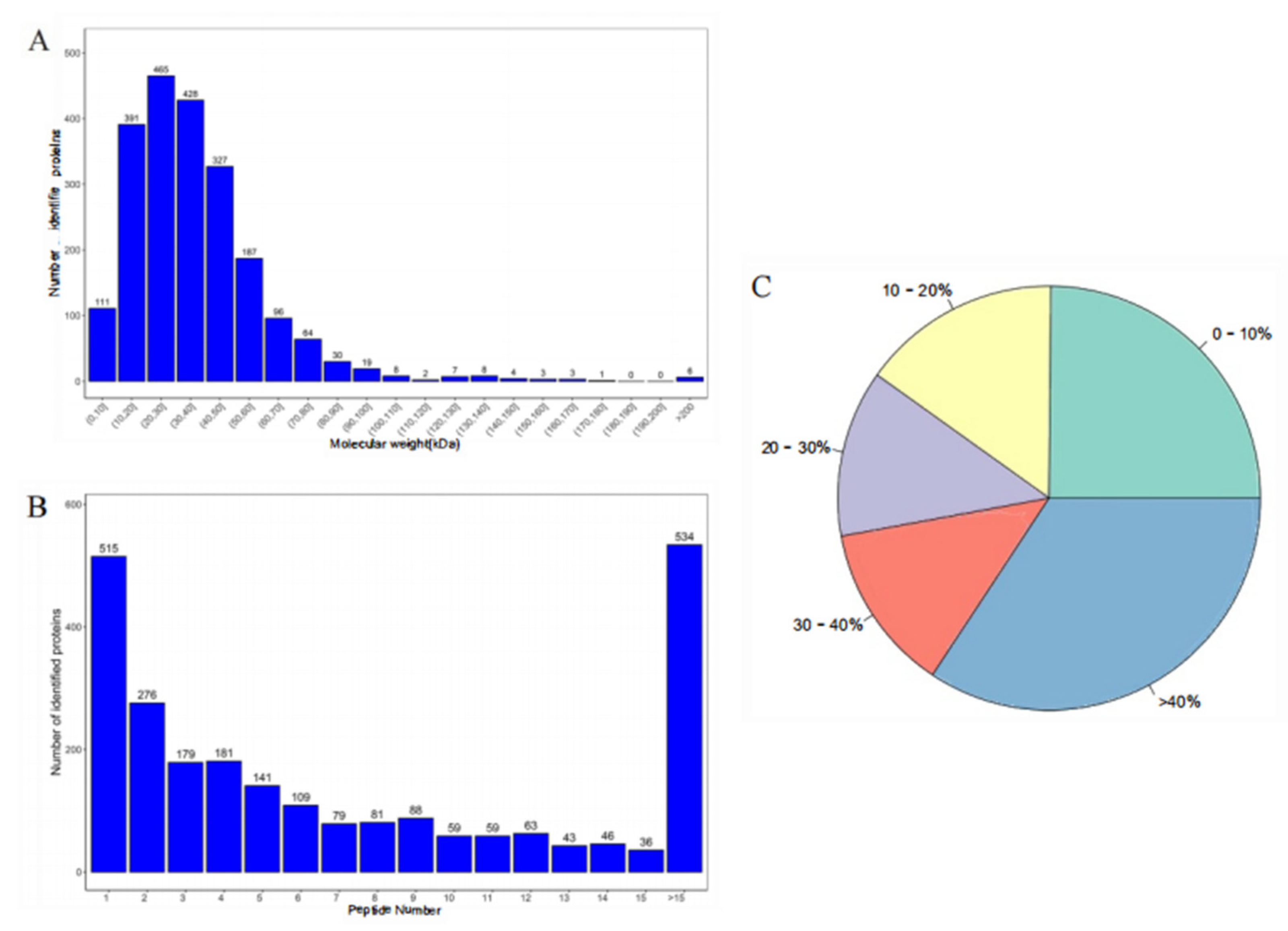The width and height of the screenshot is (1288, 931).
Task: Click the panel letter C label
Action: pos(761,287)
